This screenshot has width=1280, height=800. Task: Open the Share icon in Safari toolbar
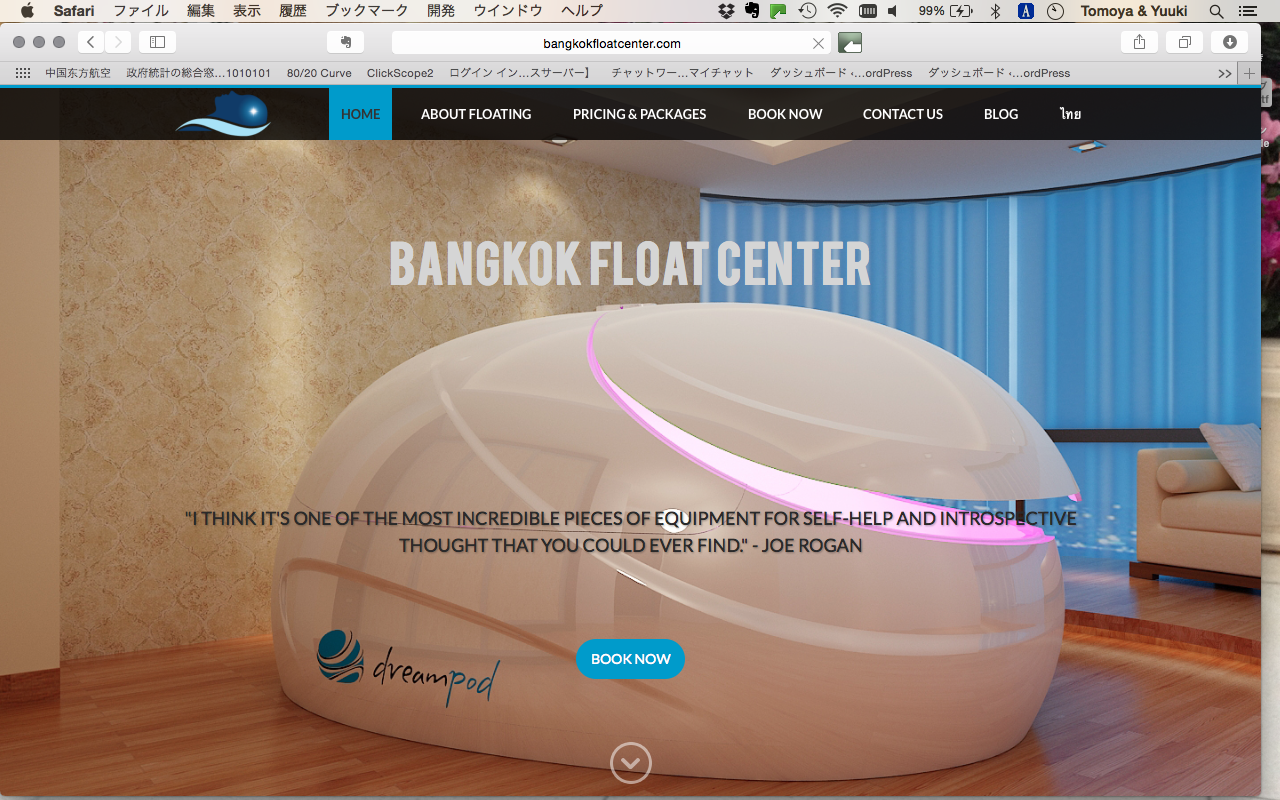pyautogui.click(x=1139, y=42)
